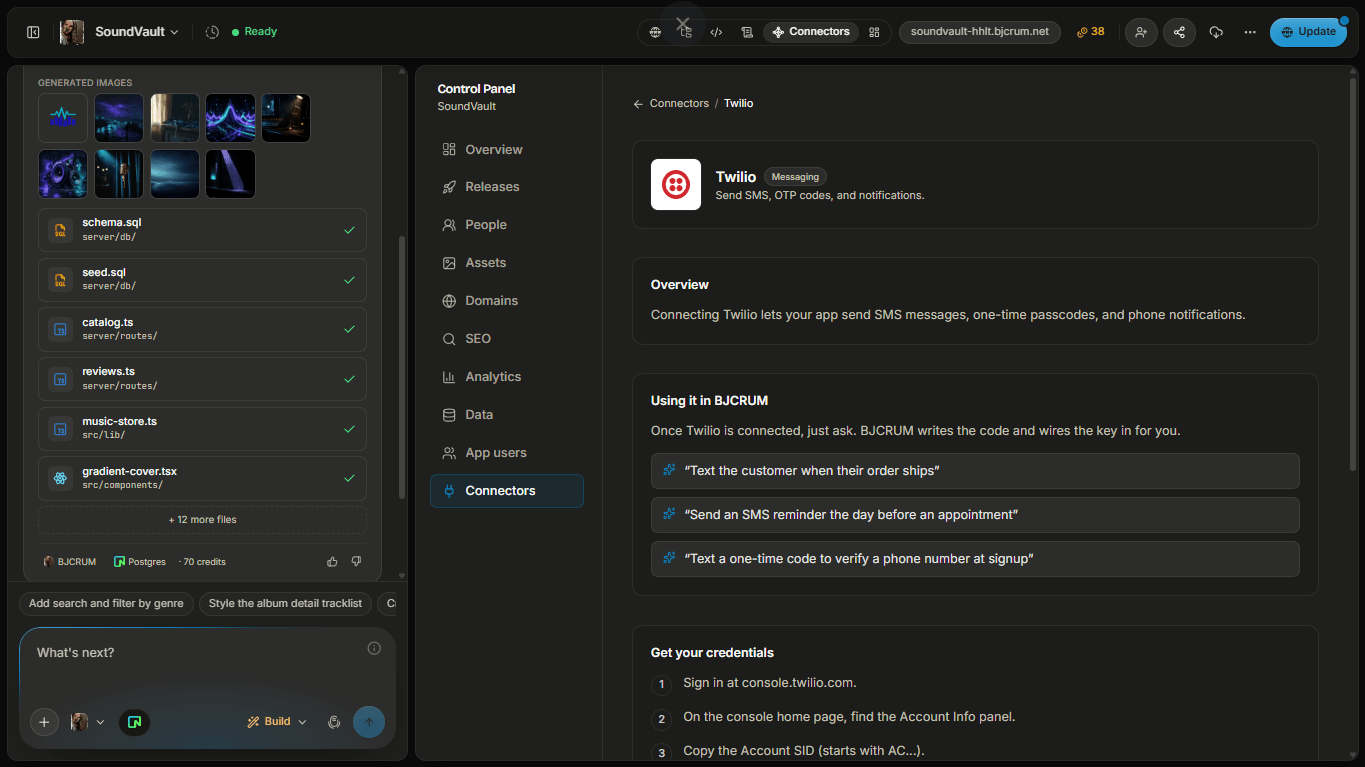Click the thumbs down icon

(356, 562)
